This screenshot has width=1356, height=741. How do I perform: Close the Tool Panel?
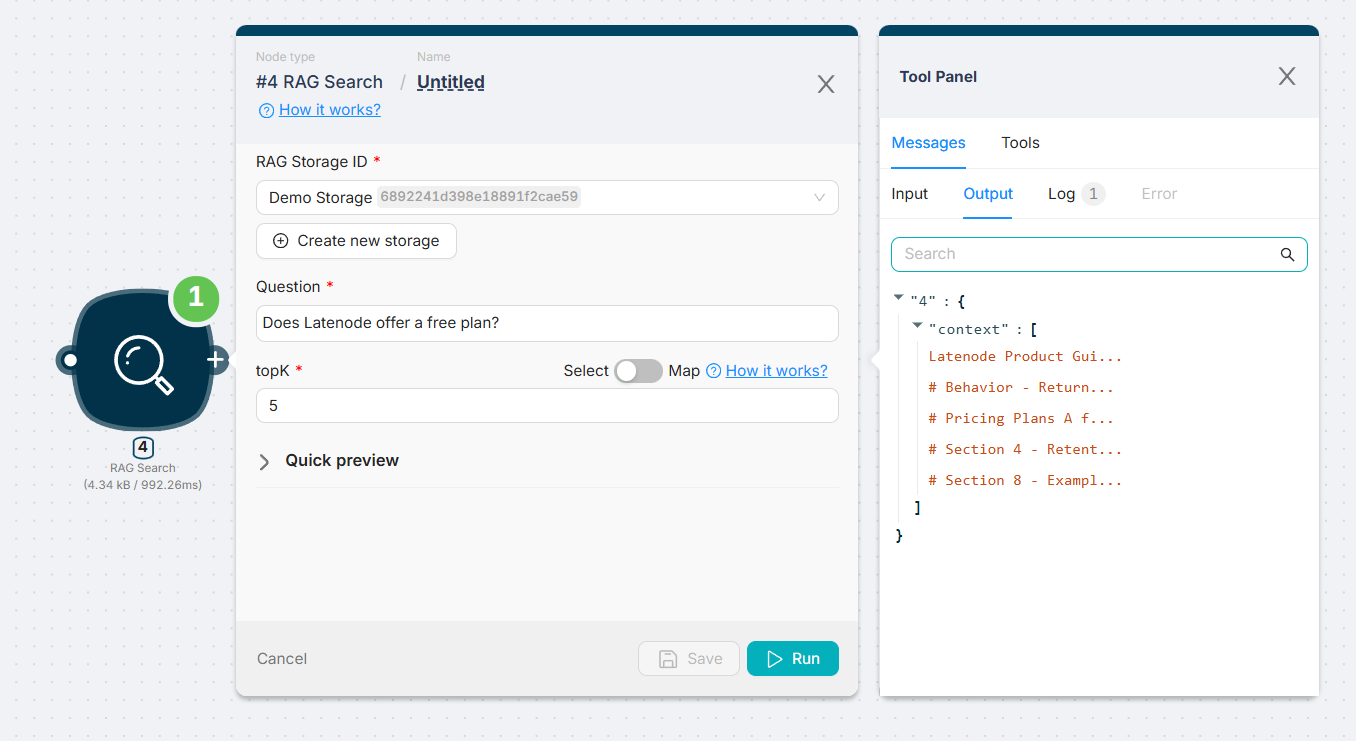click(x=1286, y=77)
